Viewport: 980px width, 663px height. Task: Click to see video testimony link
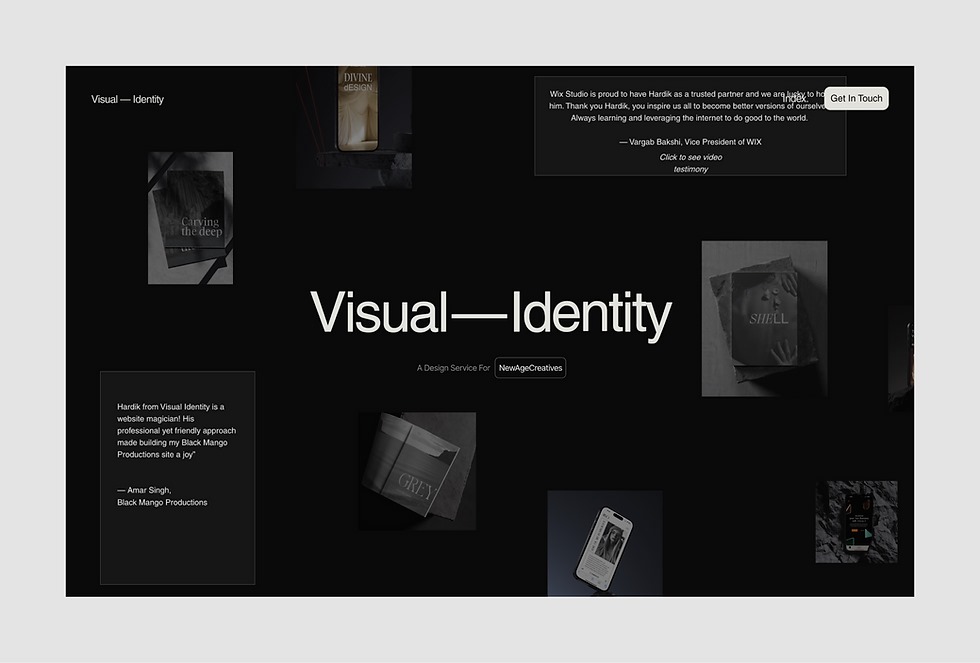coord(690,163)
